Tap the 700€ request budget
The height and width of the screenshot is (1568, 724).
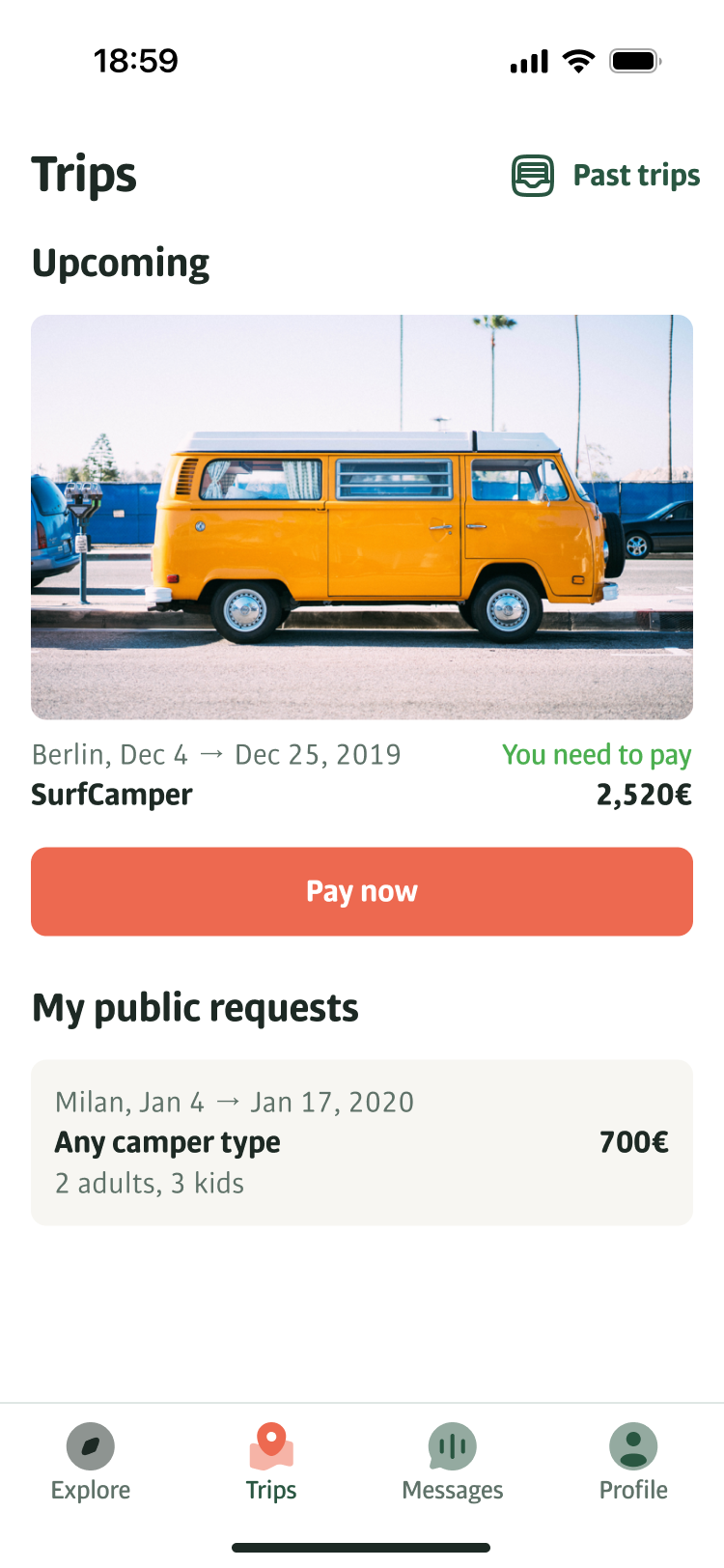[x=633, y=1142]
